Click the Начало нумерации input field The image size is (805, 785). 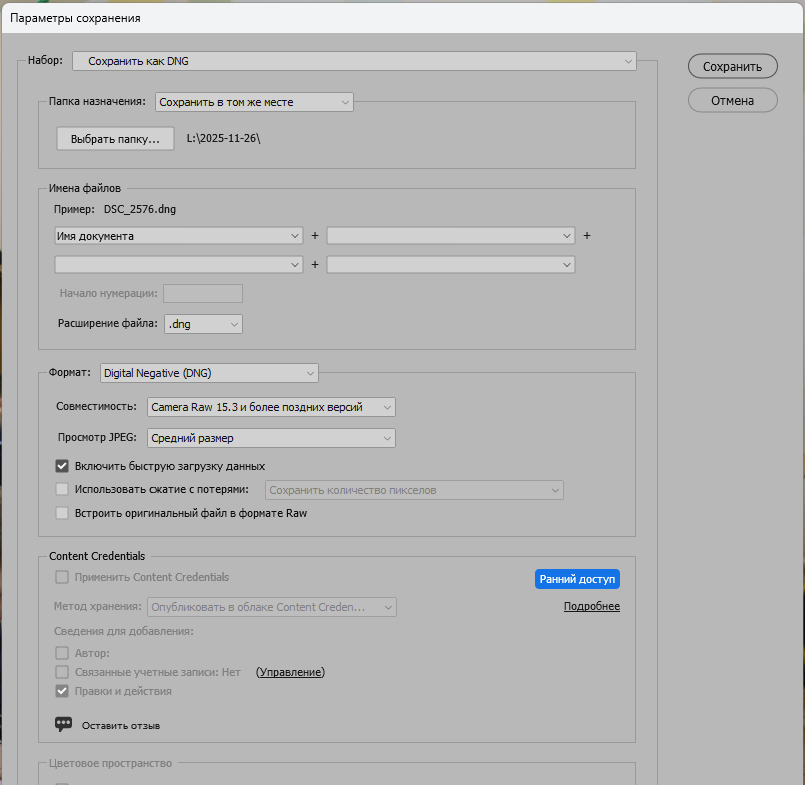click(x=203, y=294)
